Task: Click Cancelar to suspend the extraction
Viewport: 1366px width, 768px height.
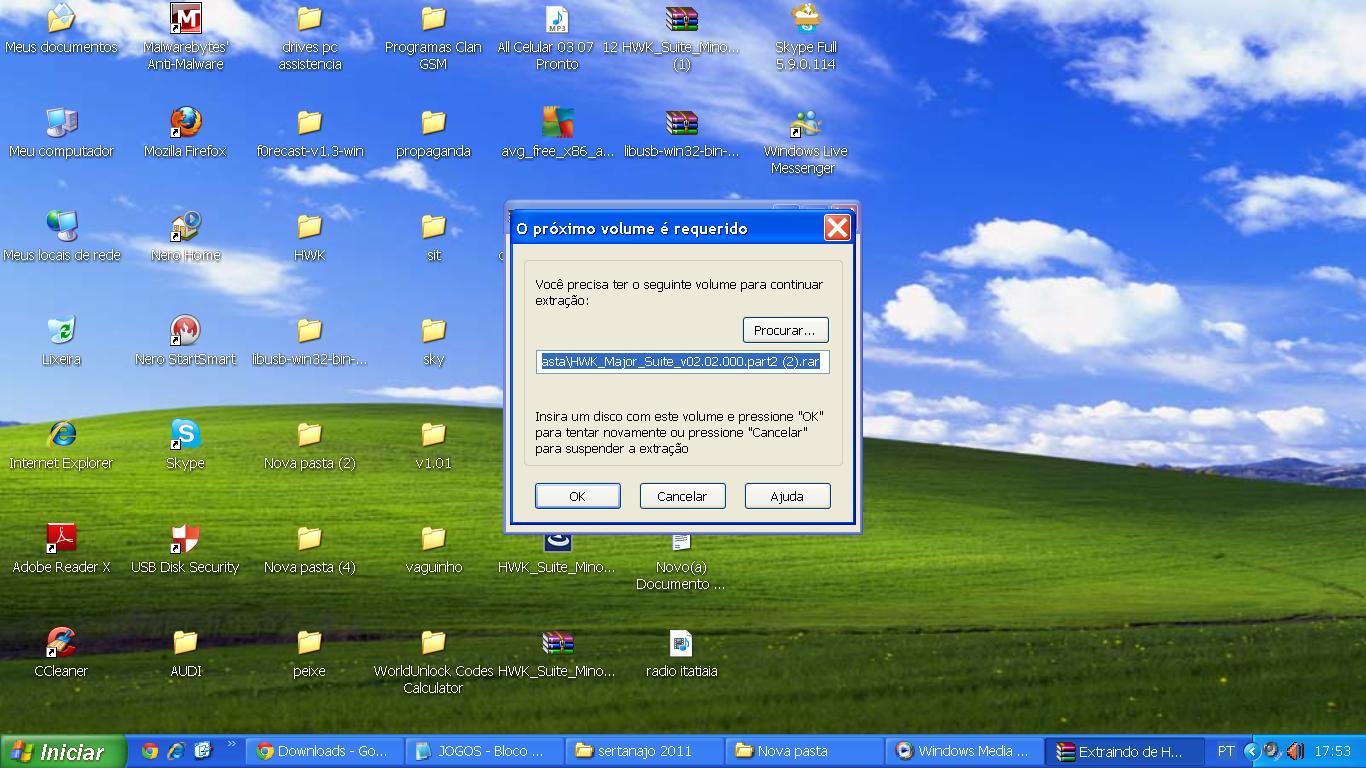Action: (x=682, y=496)
